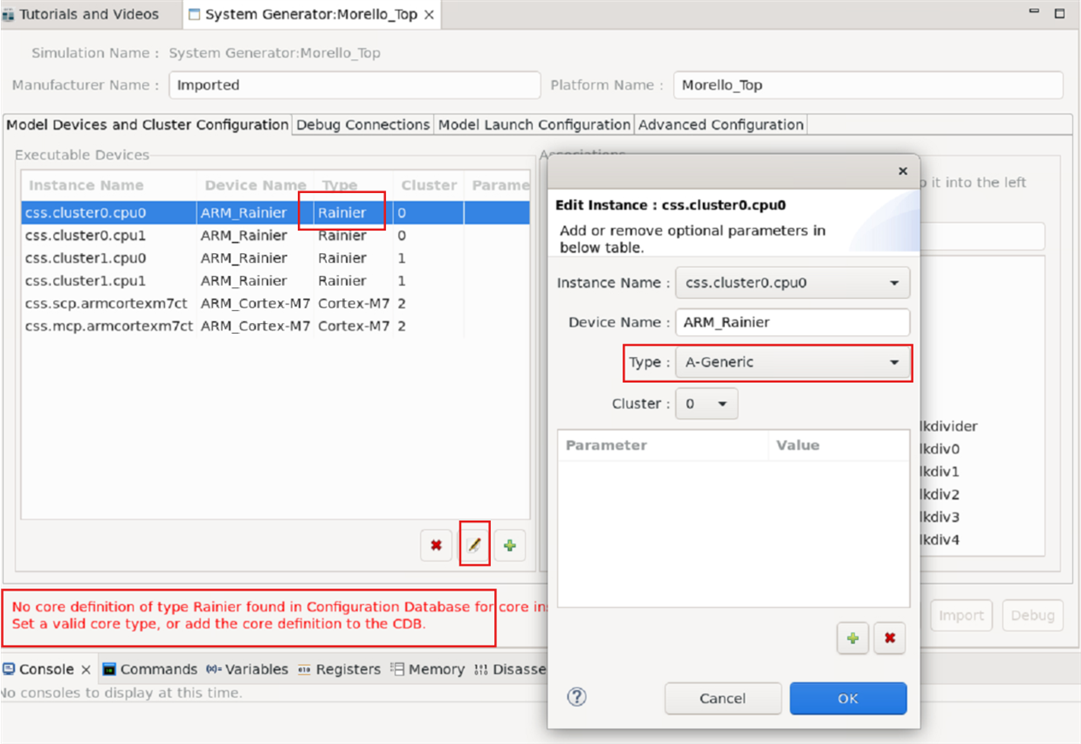Click the green plus under device list
Screen dimensions: 1081x744
[x=510, y=545]
